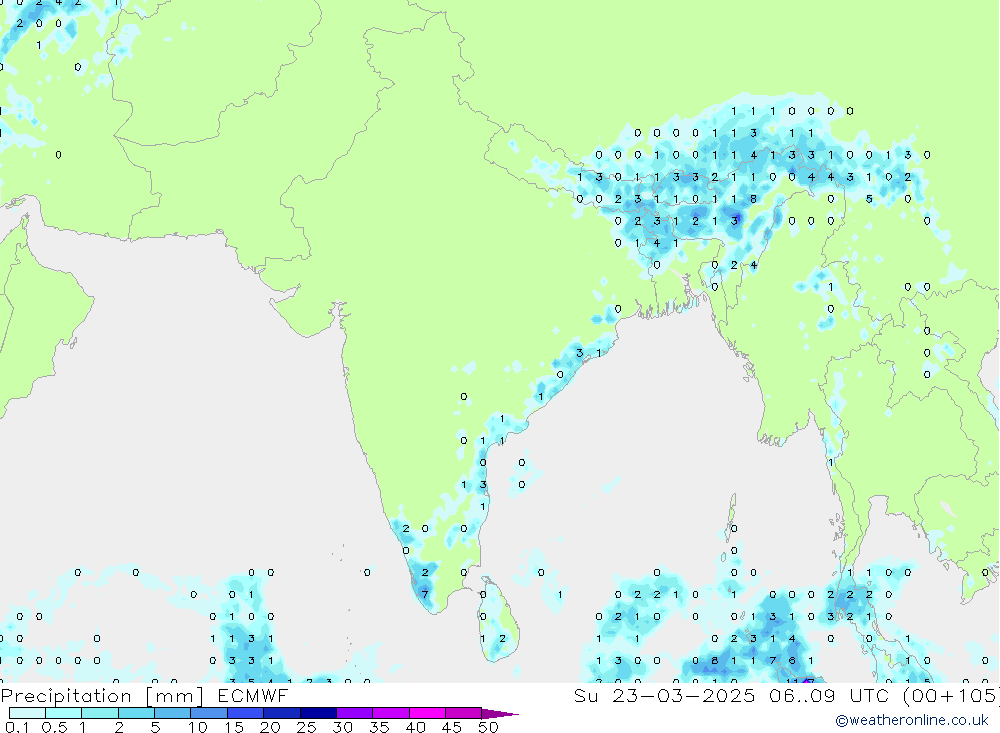Click the 25–30 mm dark blue swatch
The height and width of the screenshot is (733, 1000).
318,713
